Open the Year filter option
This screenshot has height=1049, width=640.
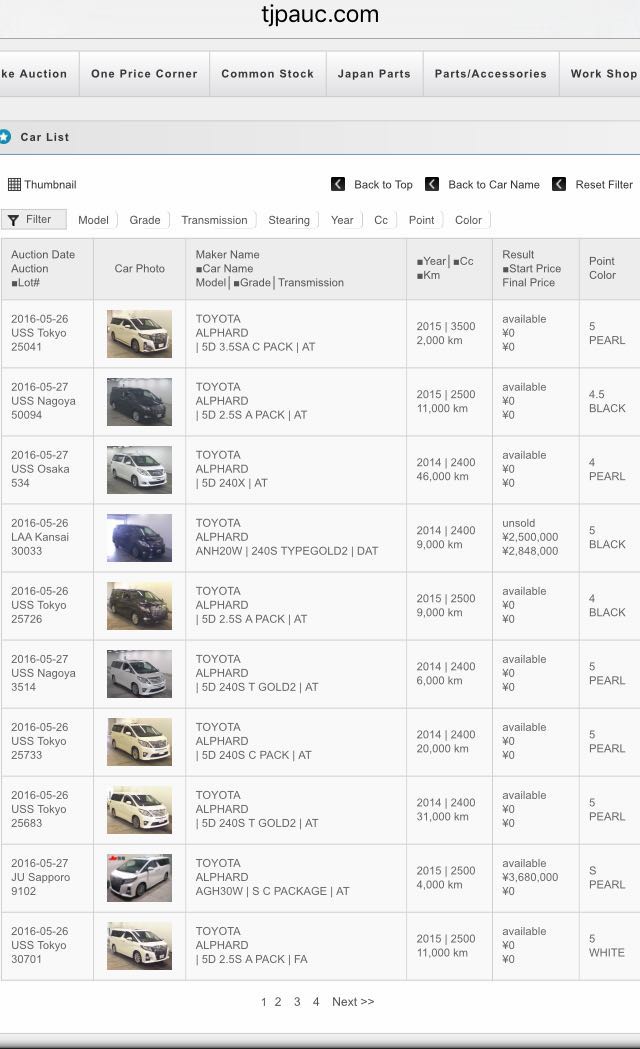click(x=342, y=220)
